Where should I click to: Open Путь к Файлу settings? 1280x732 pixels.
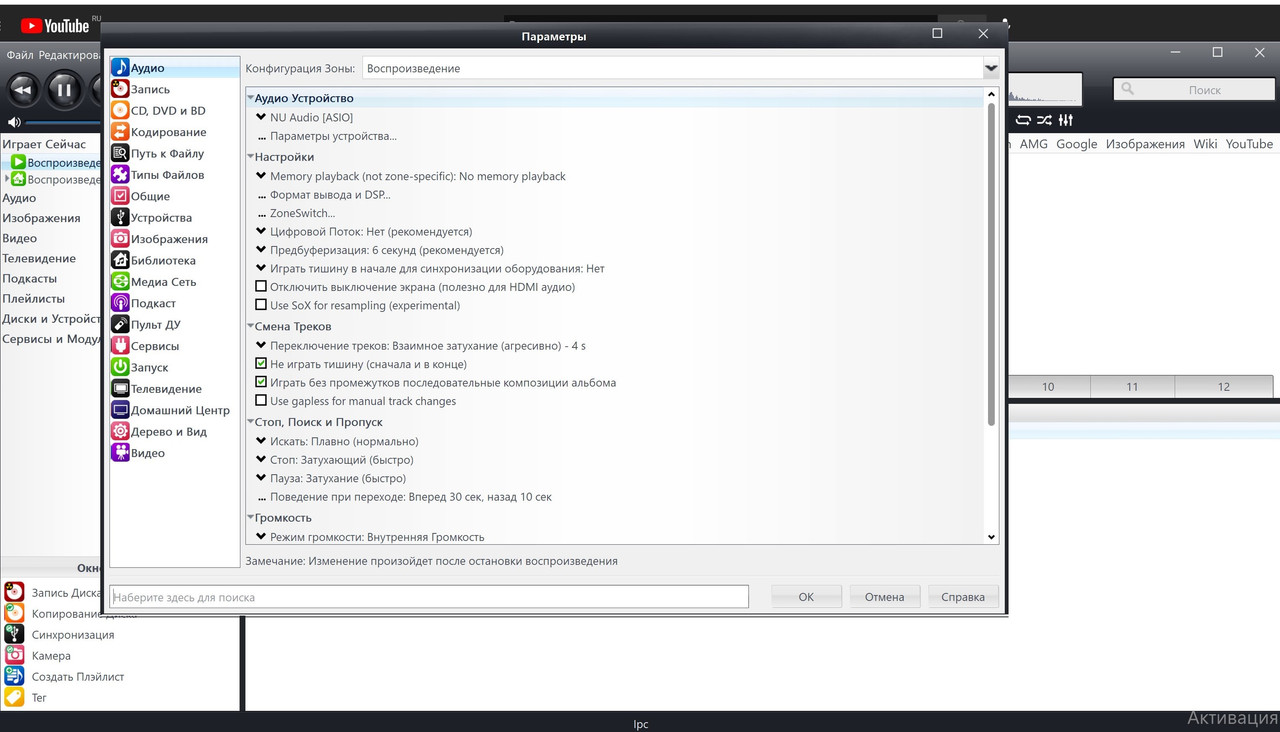(x=167, y=154)
